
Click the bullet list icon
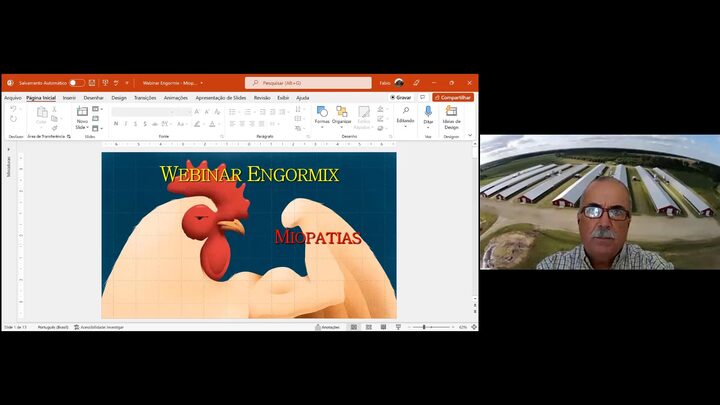coord(233,112)
